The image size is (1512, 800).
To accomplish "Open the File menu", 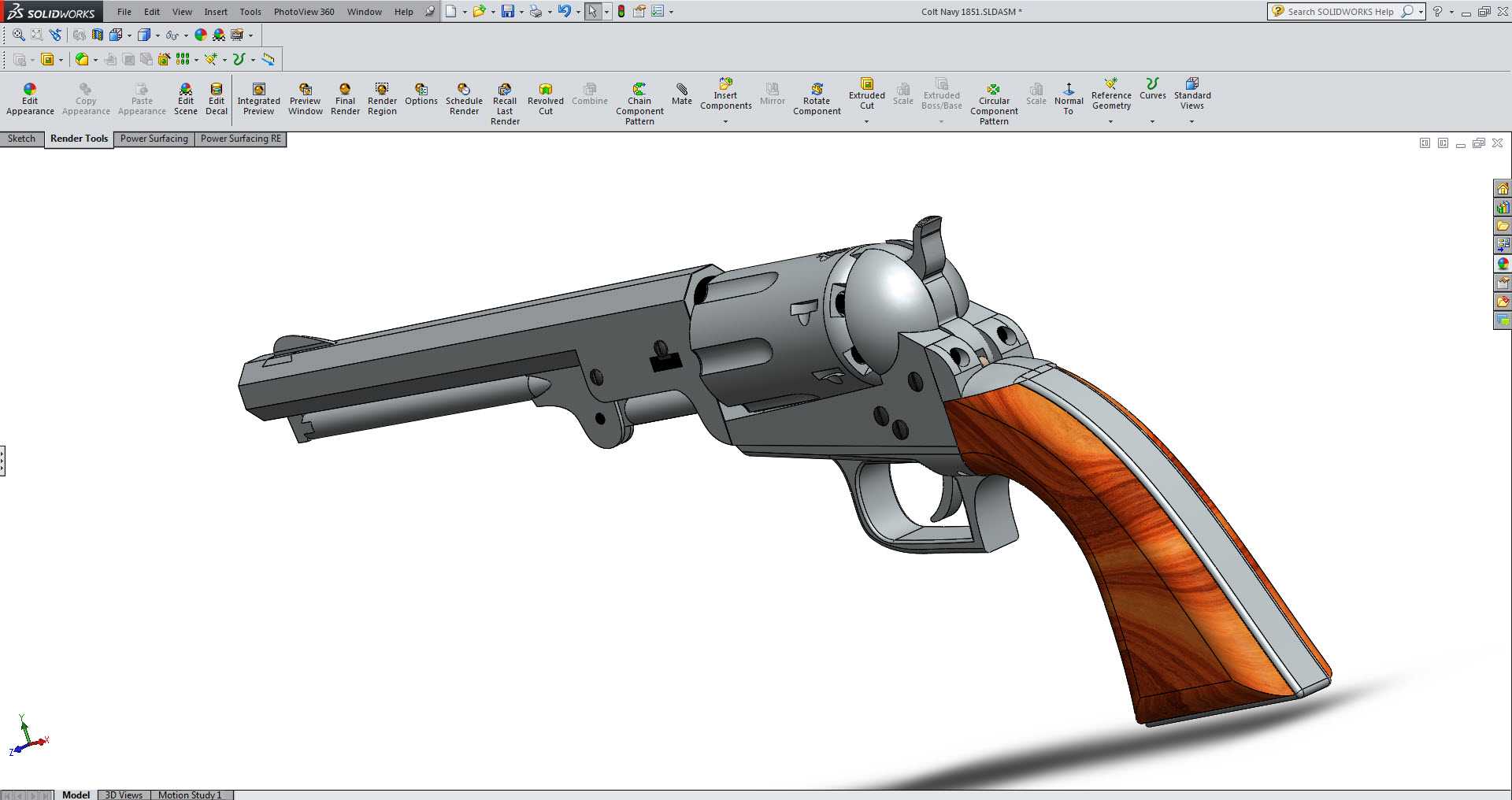I will (x=124, y=12).
